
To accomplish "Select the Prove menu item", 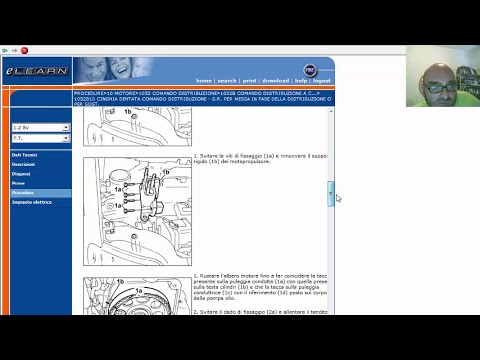I will pyautogui.click(x=18, y=183).
